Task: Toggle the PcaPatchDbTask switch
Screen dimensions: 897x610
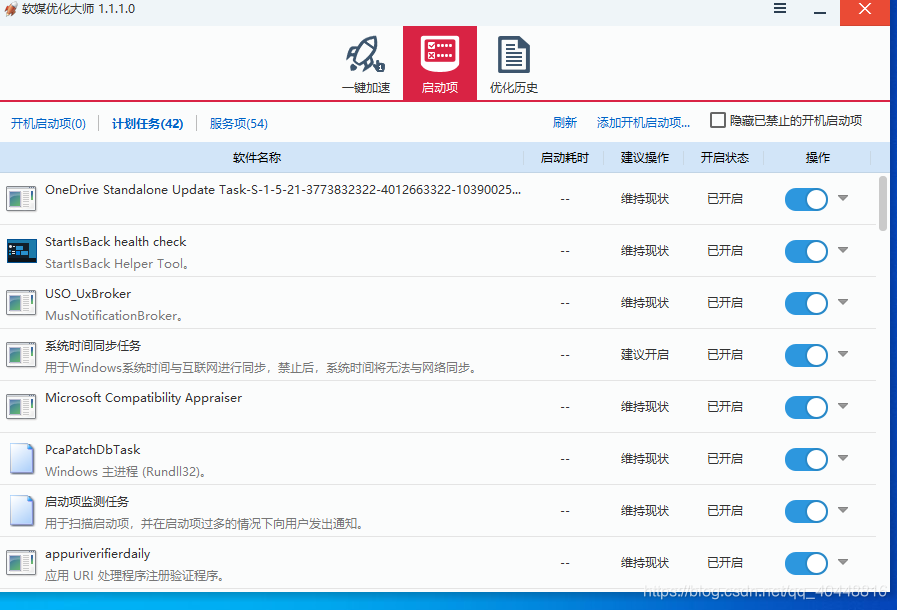Action: point(806,459)
